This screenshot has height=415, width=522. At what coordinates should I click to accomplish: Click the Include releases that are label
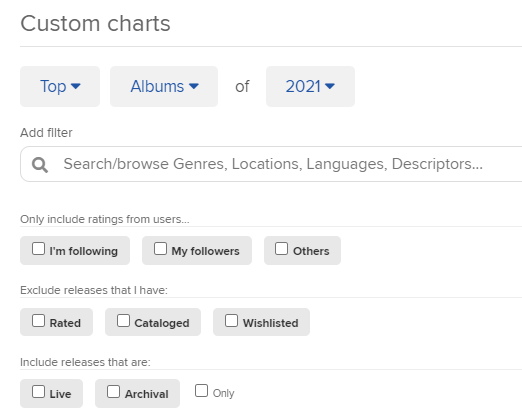tap(85, 362)
